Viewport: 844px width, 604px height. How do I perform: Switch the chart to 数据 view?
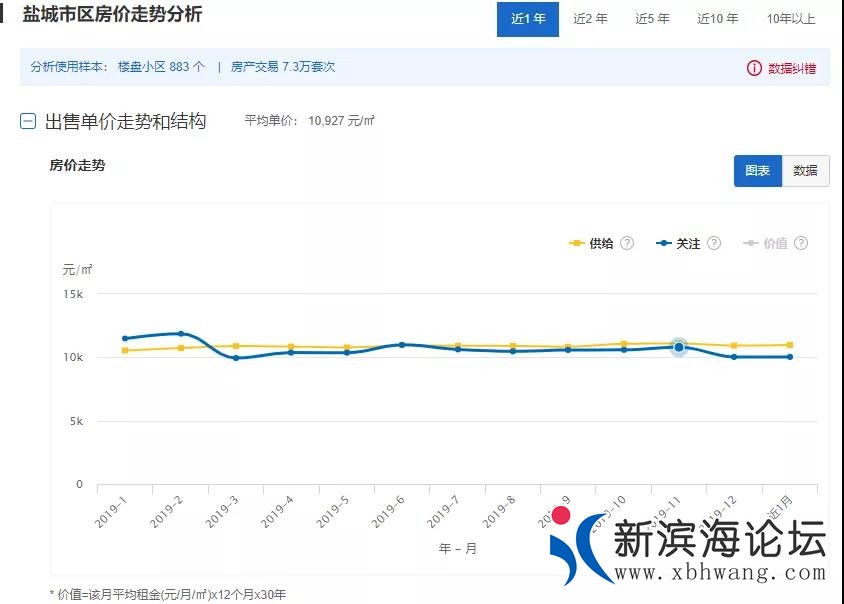tap(805, 170)
